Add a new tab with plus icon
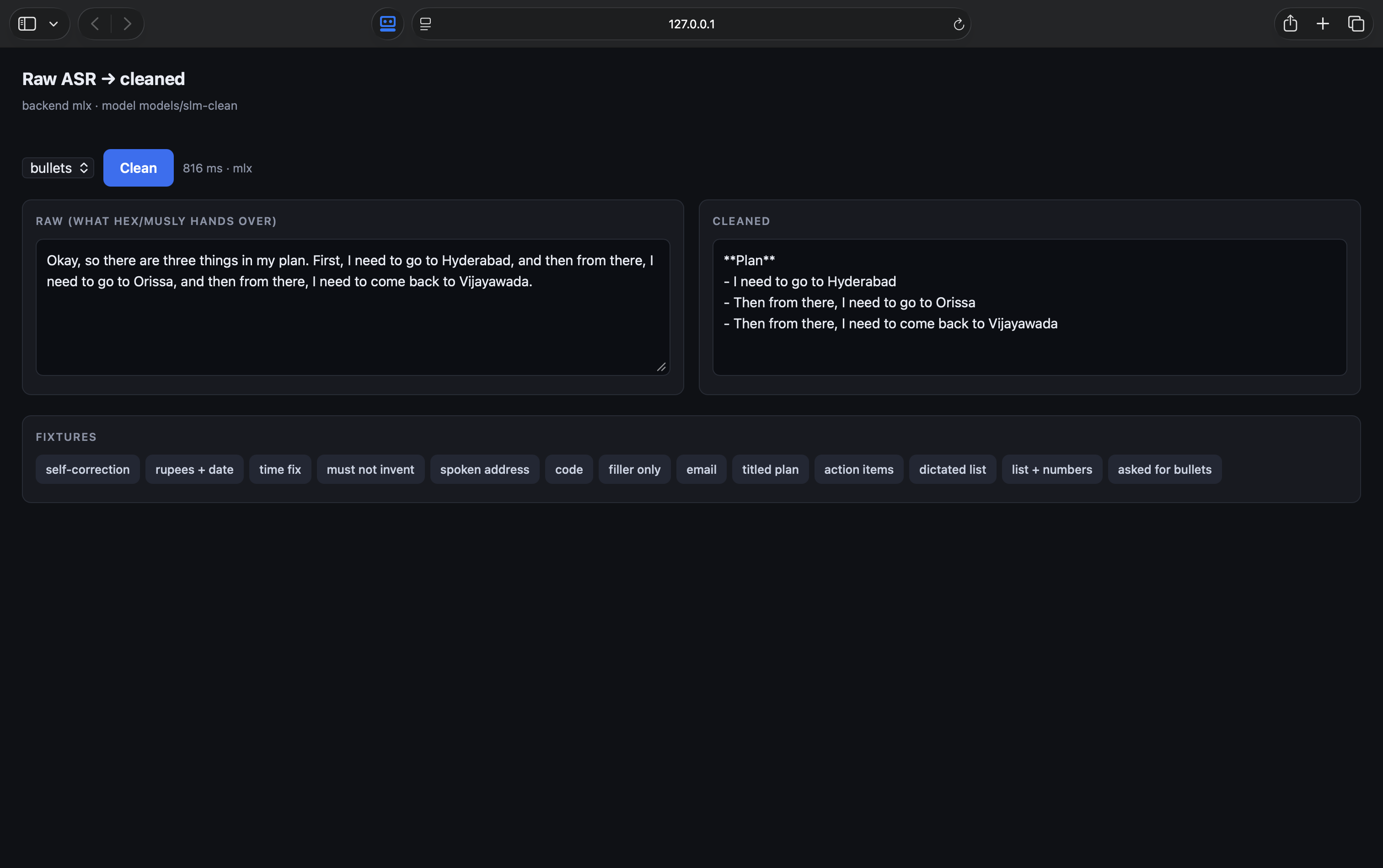 coord(1323,23)
